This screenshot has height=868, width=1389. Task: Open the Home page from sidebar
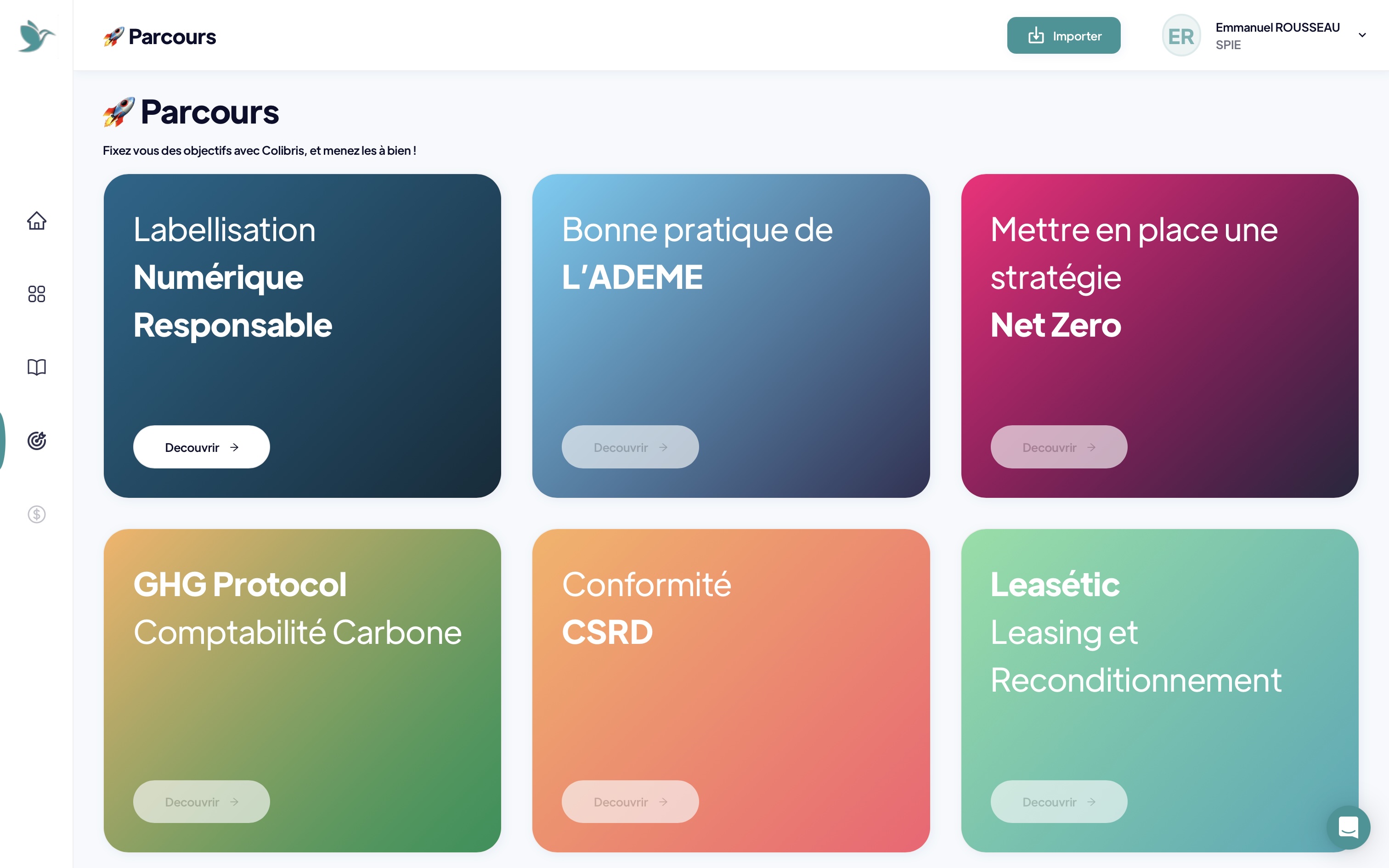point(37,220)
